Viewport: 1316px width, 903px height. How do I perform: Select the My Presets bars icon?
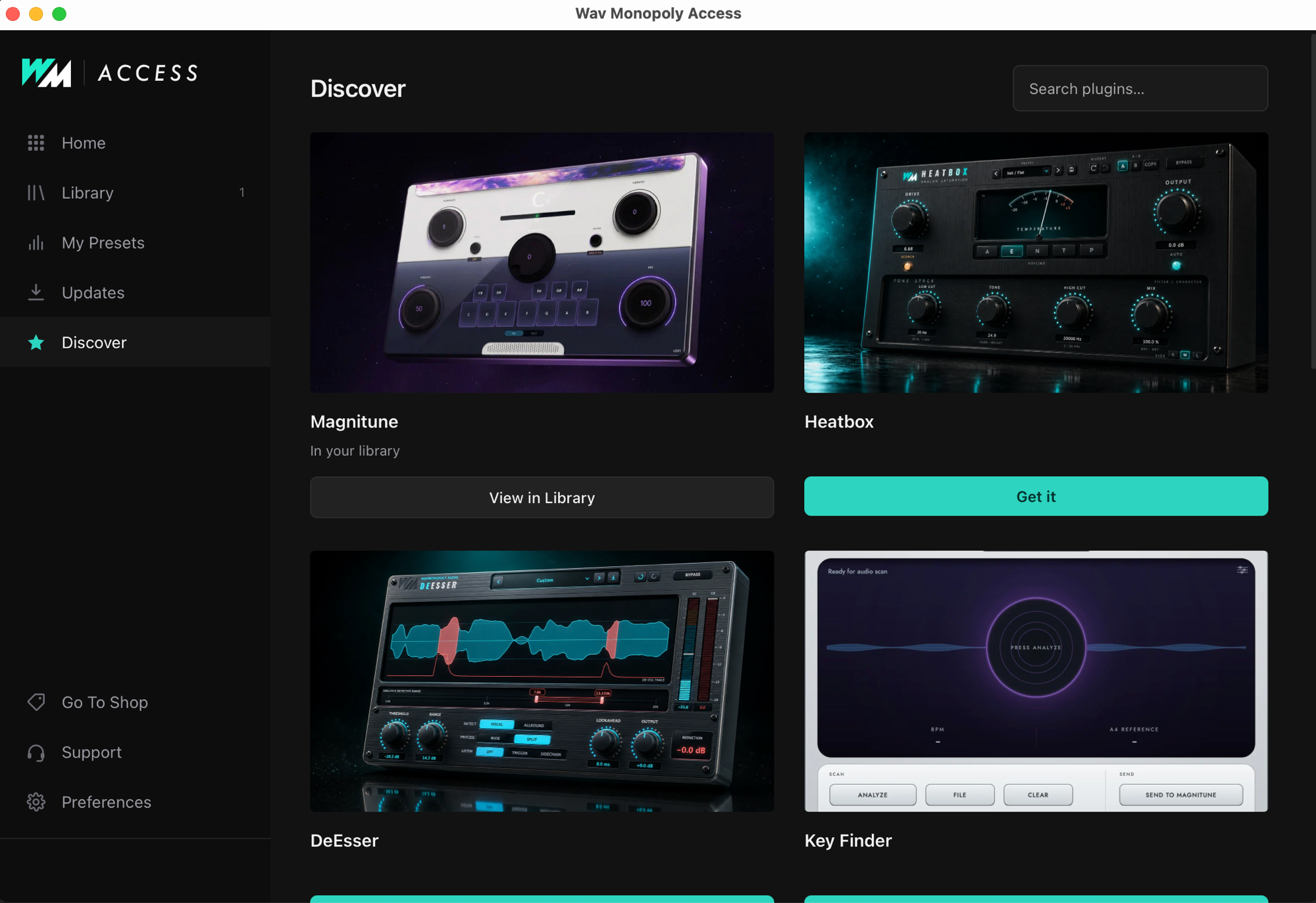click(x=36, y=243)
